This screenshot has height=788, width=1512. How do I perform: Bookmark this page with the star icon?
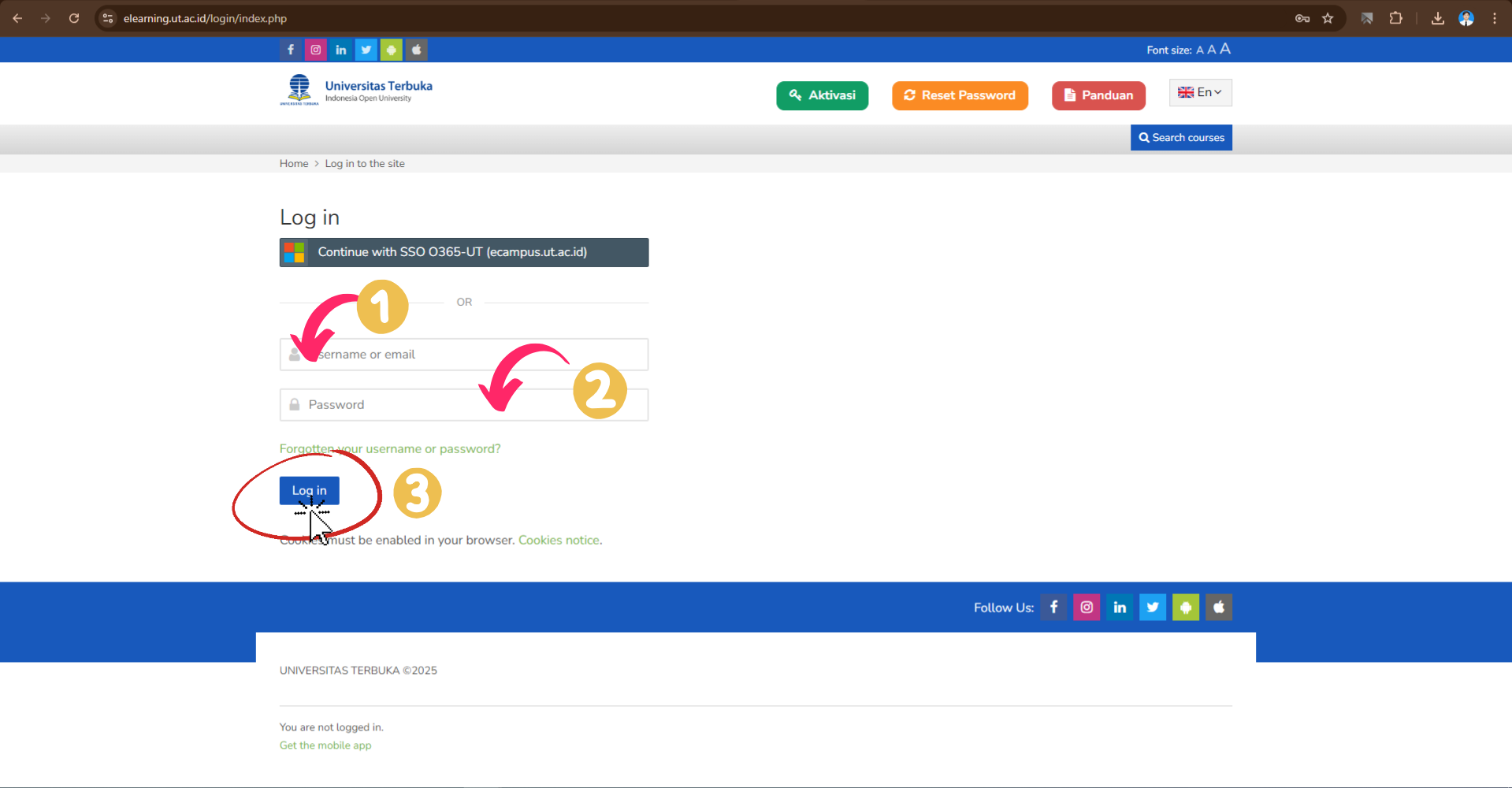pyautogui.click(x=1328, y=18)
